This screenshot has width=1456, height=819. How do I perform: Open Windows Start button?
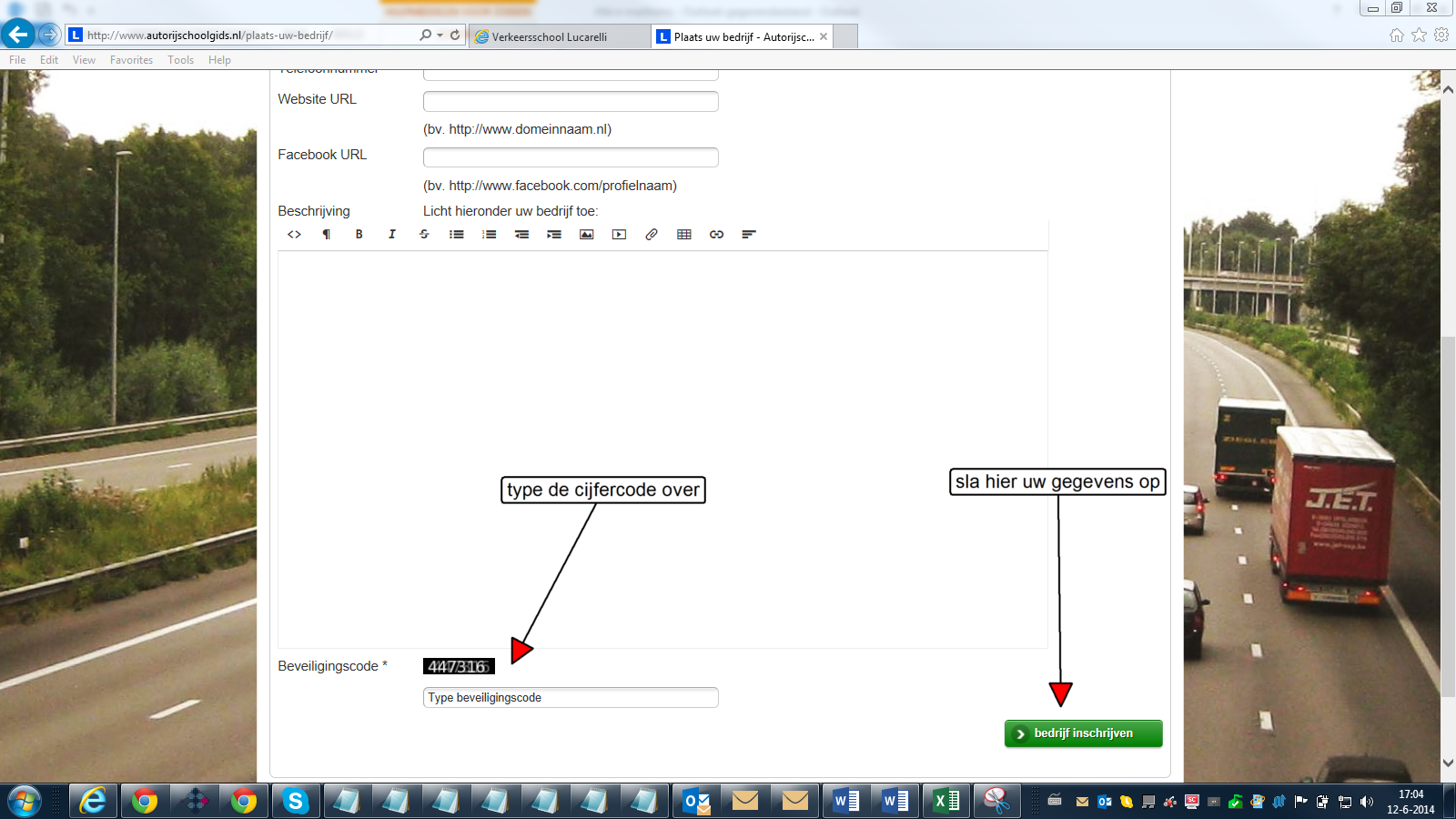[24, 802]
